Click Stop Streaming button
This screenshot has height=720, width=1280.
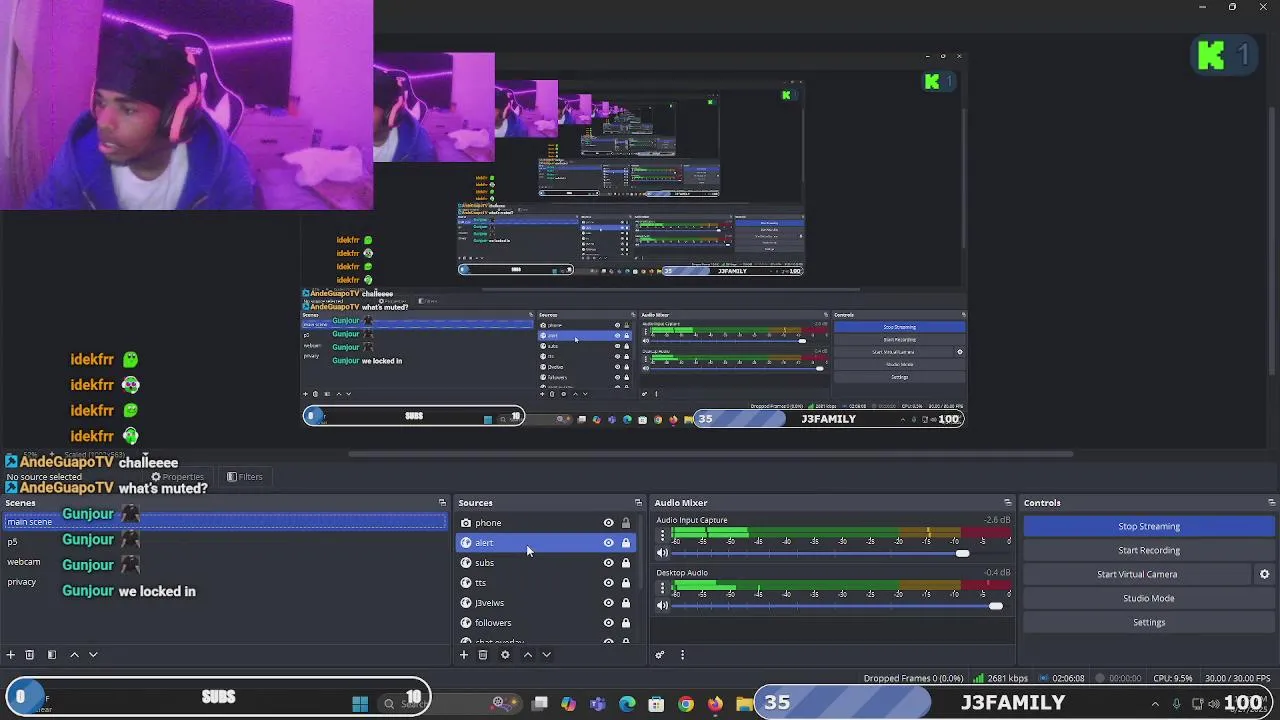1149,526
